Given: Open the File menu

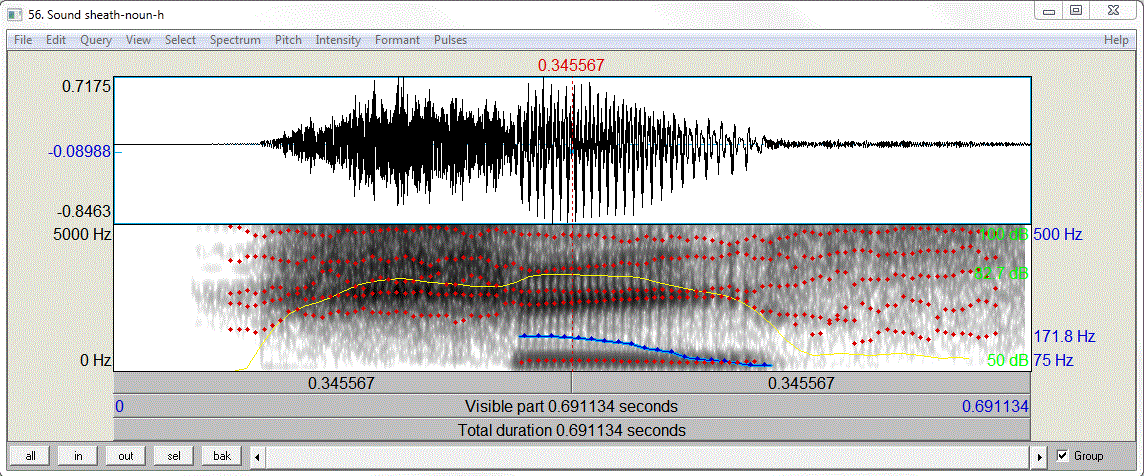Looking at the screenshot, I should pyautogui.click(x=23, y=40).
